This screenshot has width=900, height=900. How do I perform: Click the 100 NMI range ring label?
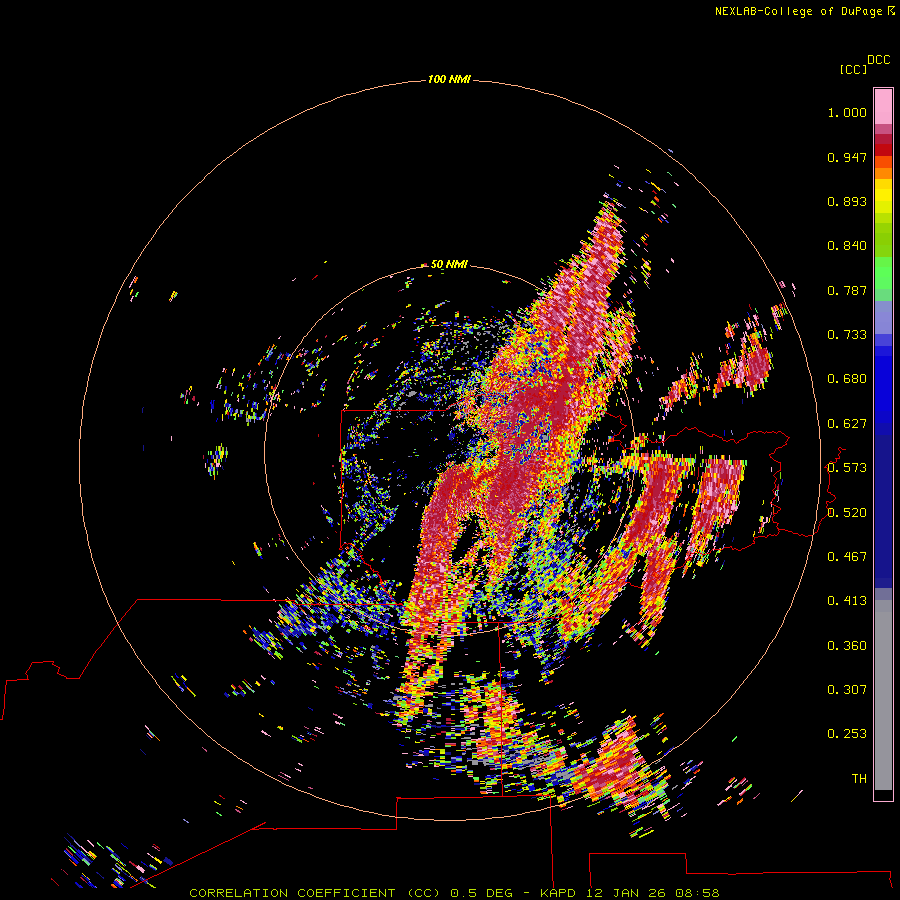[449, 79]
